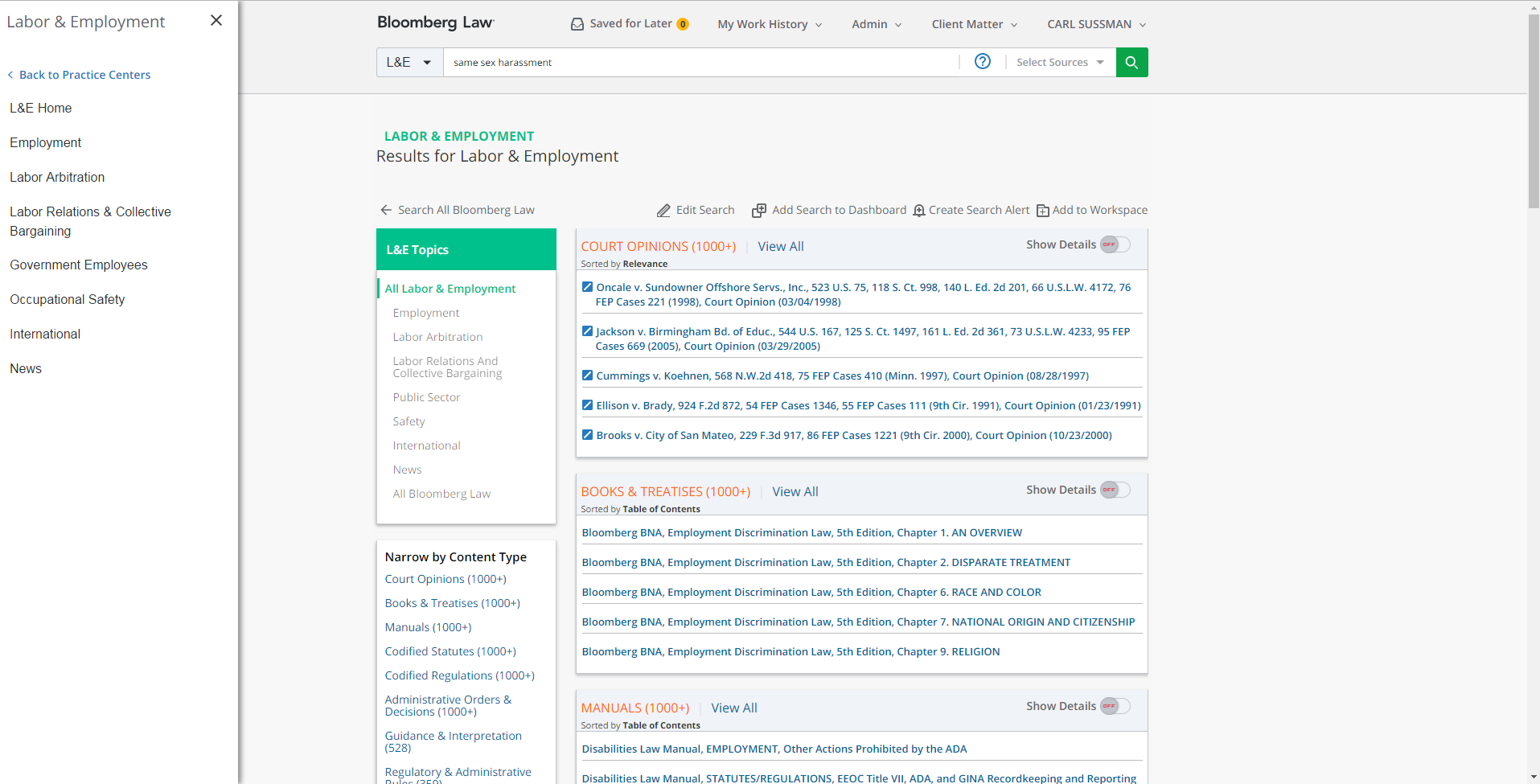Image resolution: width=1540 pixels, height=784 pixels.
Task: Open L&E Home in the sidebar
Action: click(x=41, y=108)
